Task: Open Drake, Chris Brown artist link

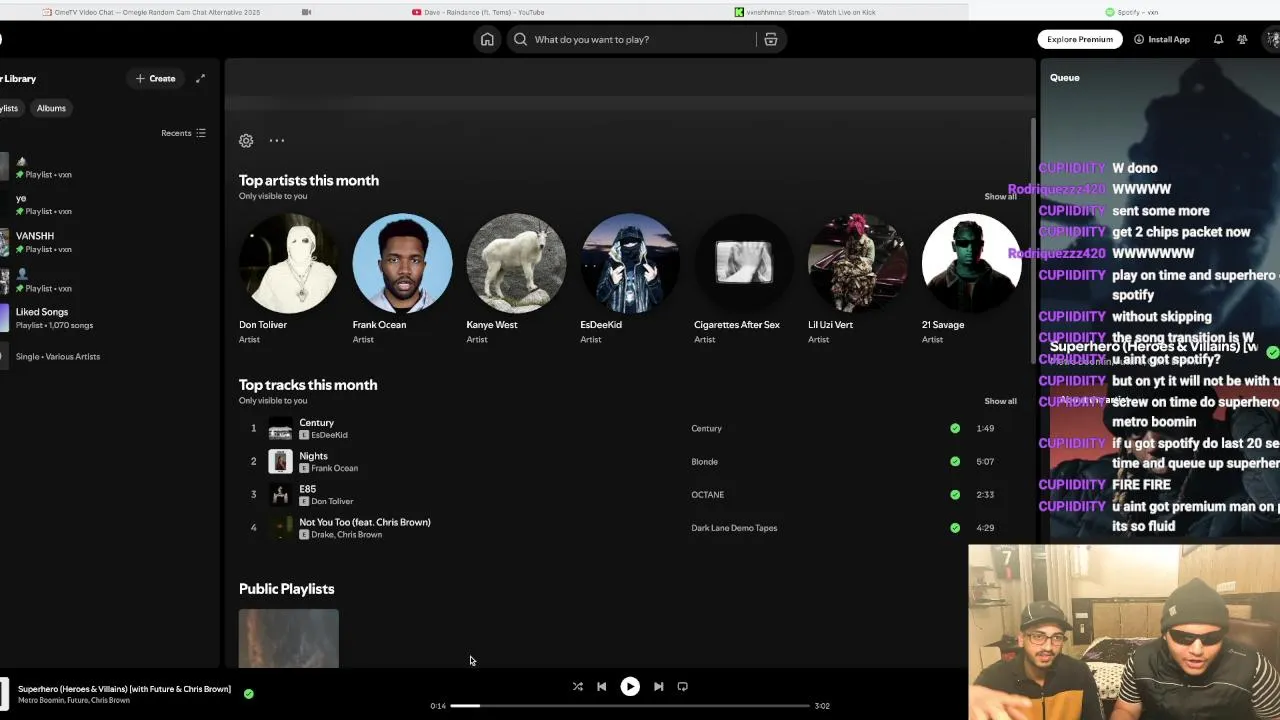Action: coord(346,535)
